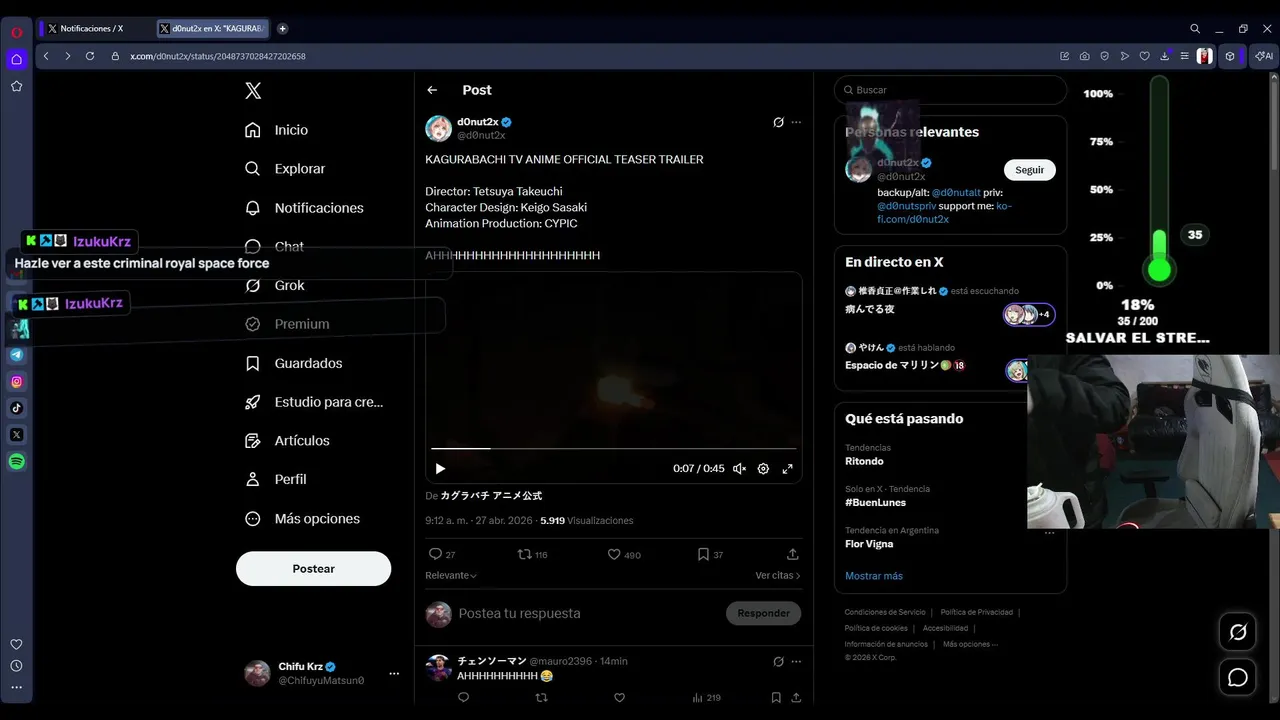
Task: Open Telegram in Opera sidebar
Action: tap(16, 355)
